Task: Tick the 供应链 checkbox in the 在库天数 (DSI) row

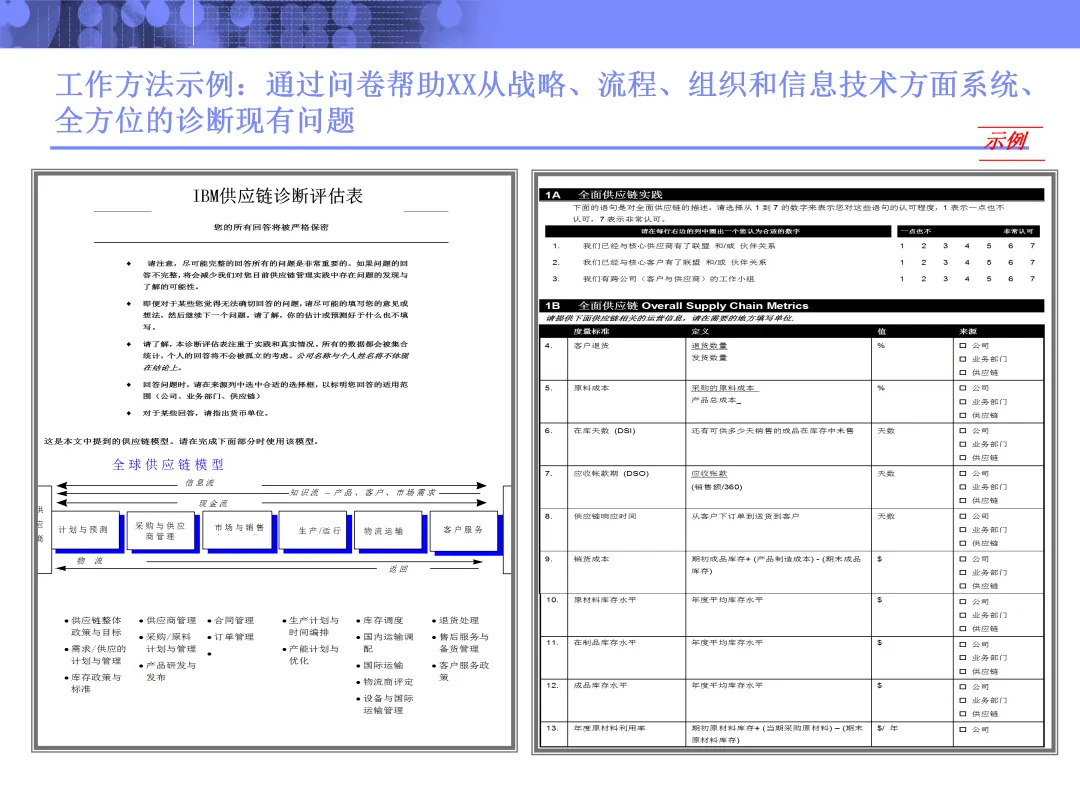Action: (963, 458)
